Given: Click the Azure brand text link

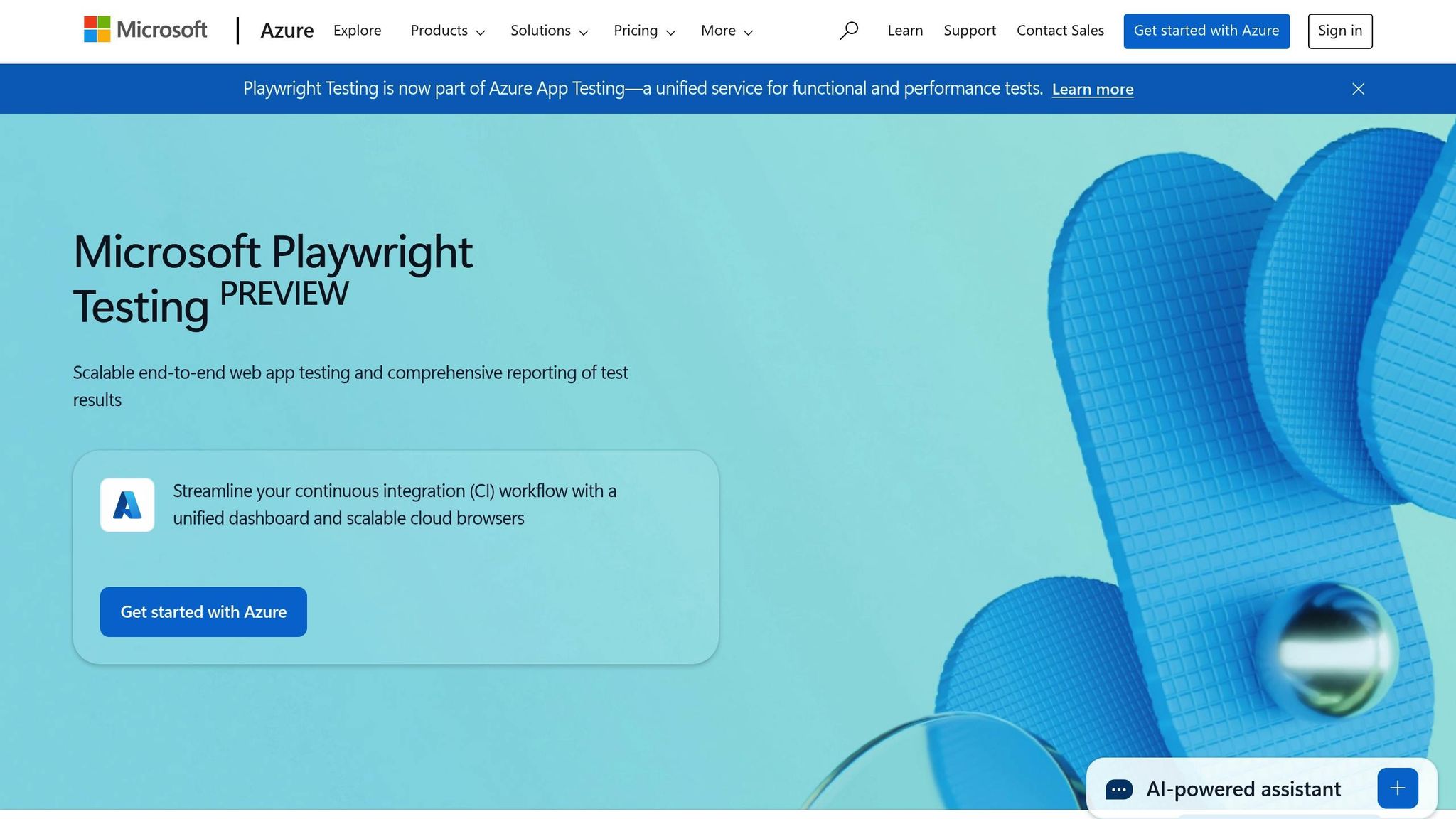Looking at the screenshot, I should 287,31.
